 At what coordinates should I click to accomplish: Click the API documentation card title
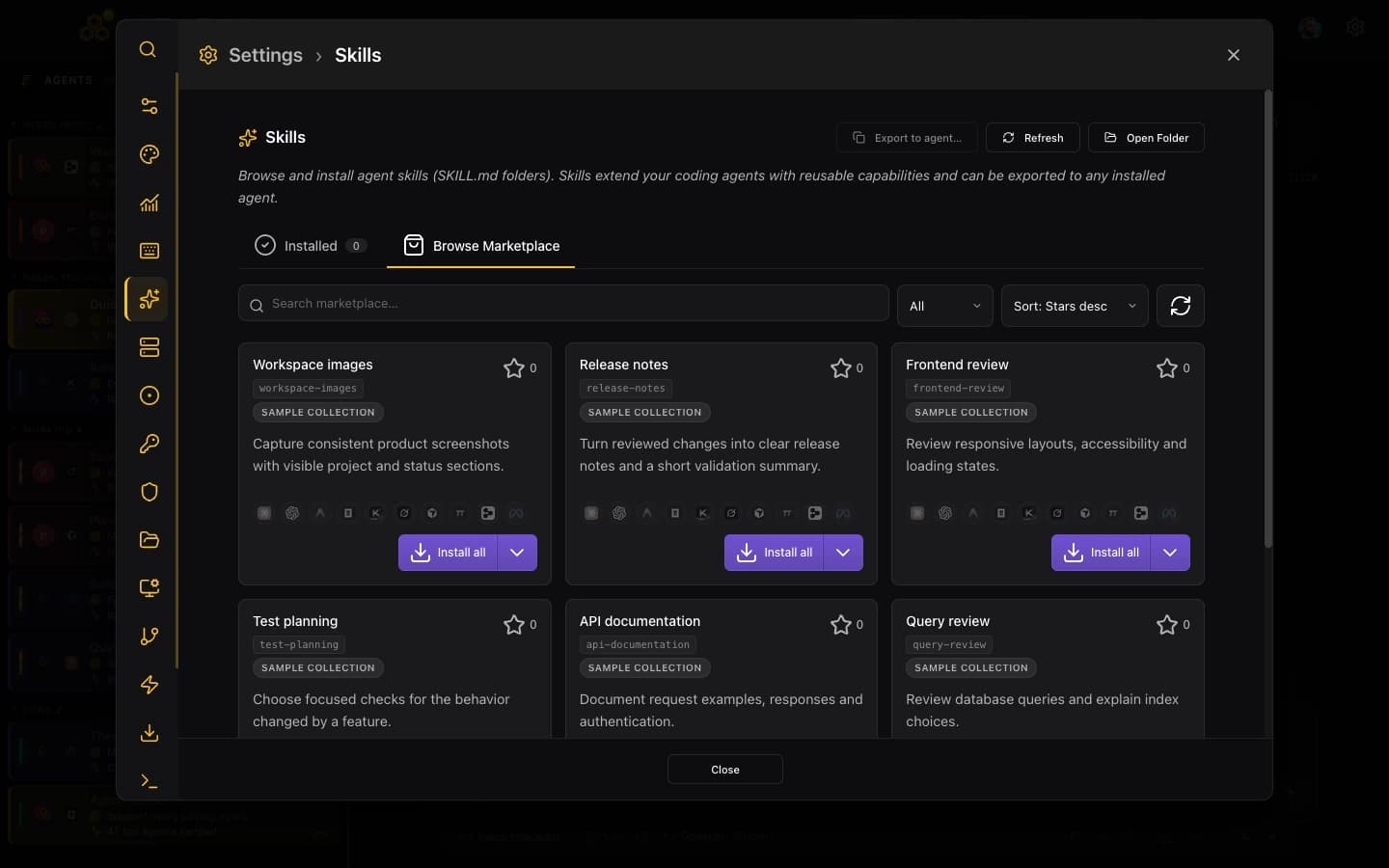click(640, 621)
